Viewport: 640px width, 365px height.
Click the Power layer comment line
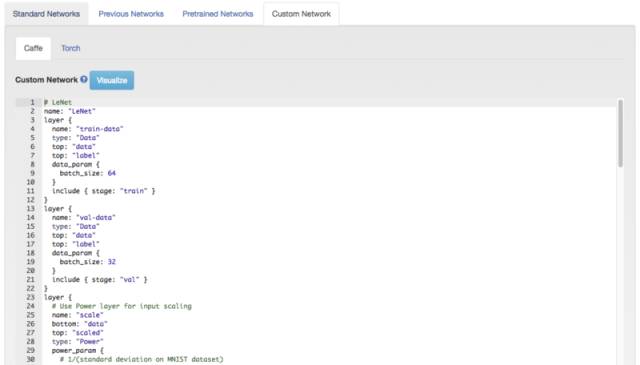(x=122, y=306)
